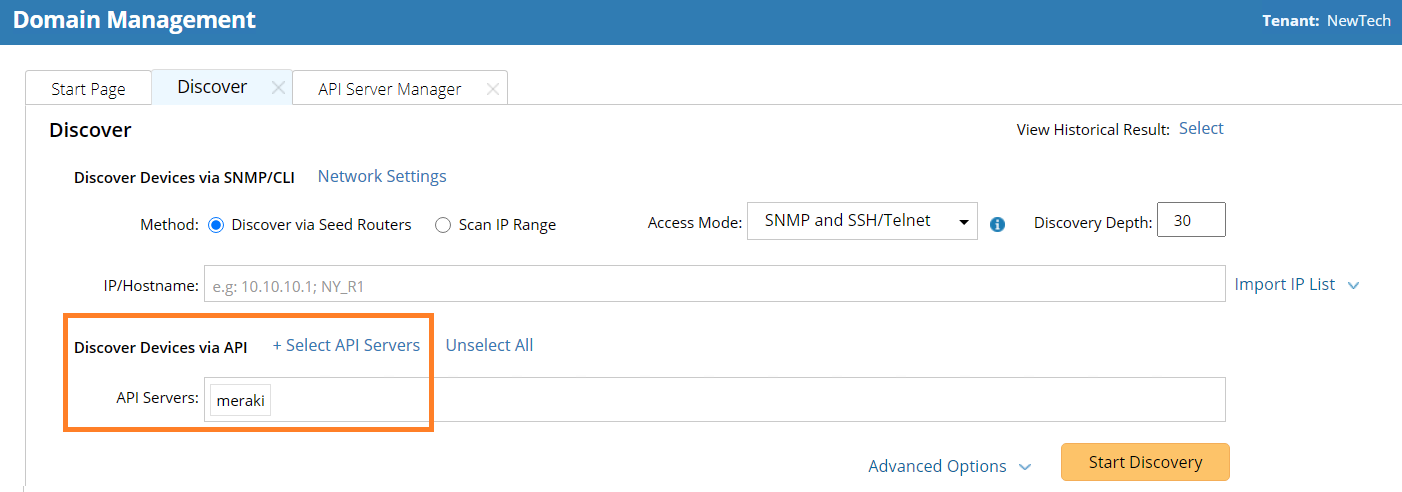Click Select next to View Historical Result
Image resolution: width=1402 pixels, height=492 pixels.
(1201, 128)
